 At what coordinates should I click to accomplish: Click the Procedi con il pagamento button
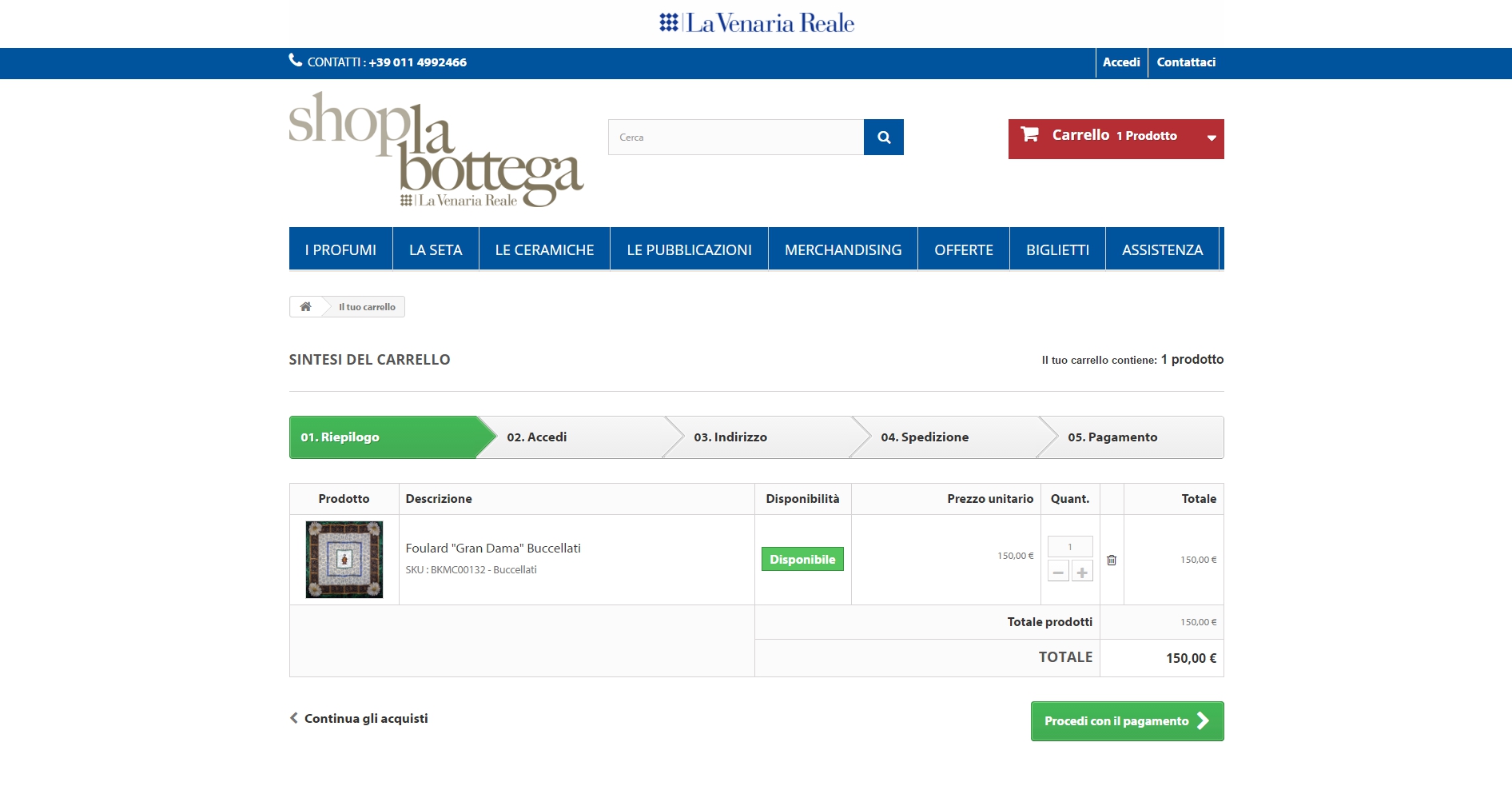[1126, 720]
